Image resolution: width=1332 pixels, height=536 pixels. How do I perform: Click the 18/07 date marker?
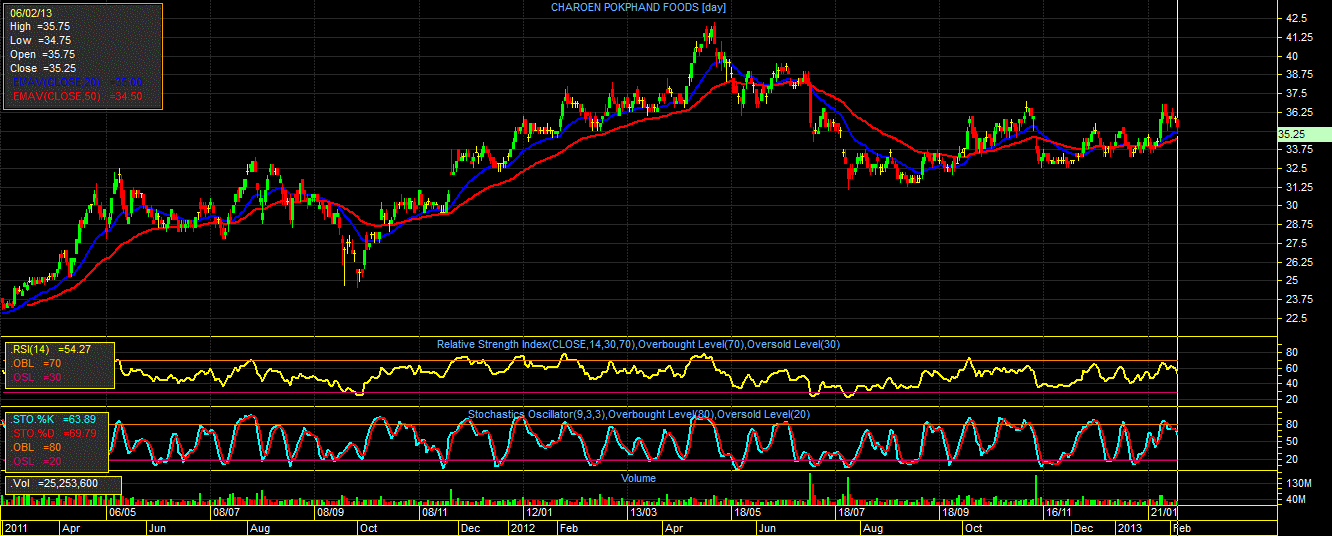pyautogui.click(x=850, y=512)
